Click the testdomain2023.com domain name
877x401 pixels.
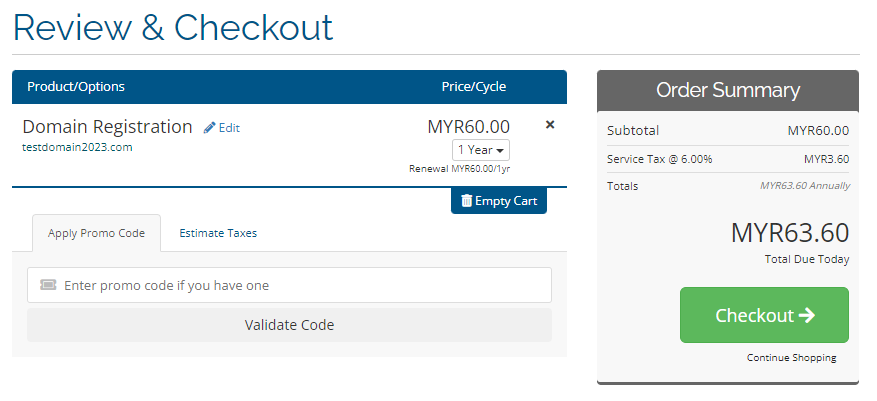click(x=77, y=148)
